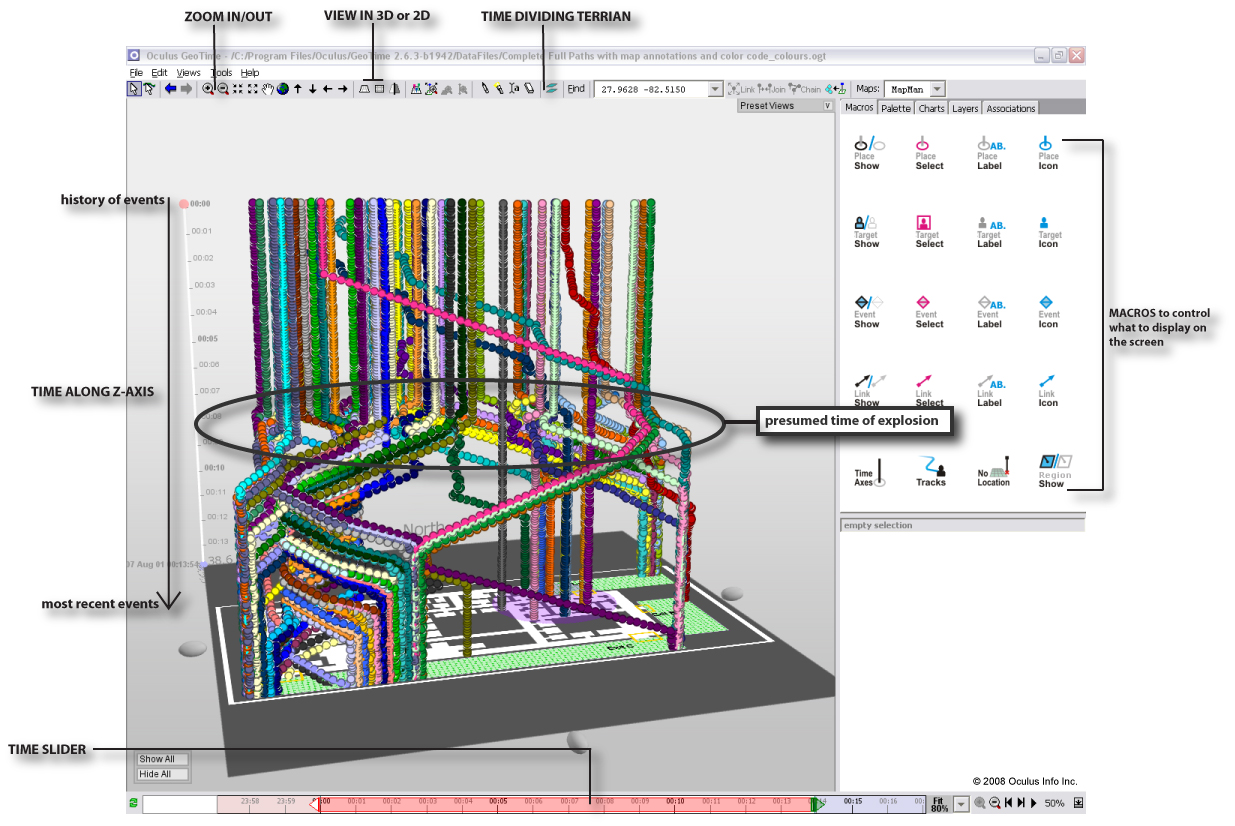The height and width of the screenshot is (826, 1235).
Task: Click the gray forward arrow
Action: click(x=186, y=88)
